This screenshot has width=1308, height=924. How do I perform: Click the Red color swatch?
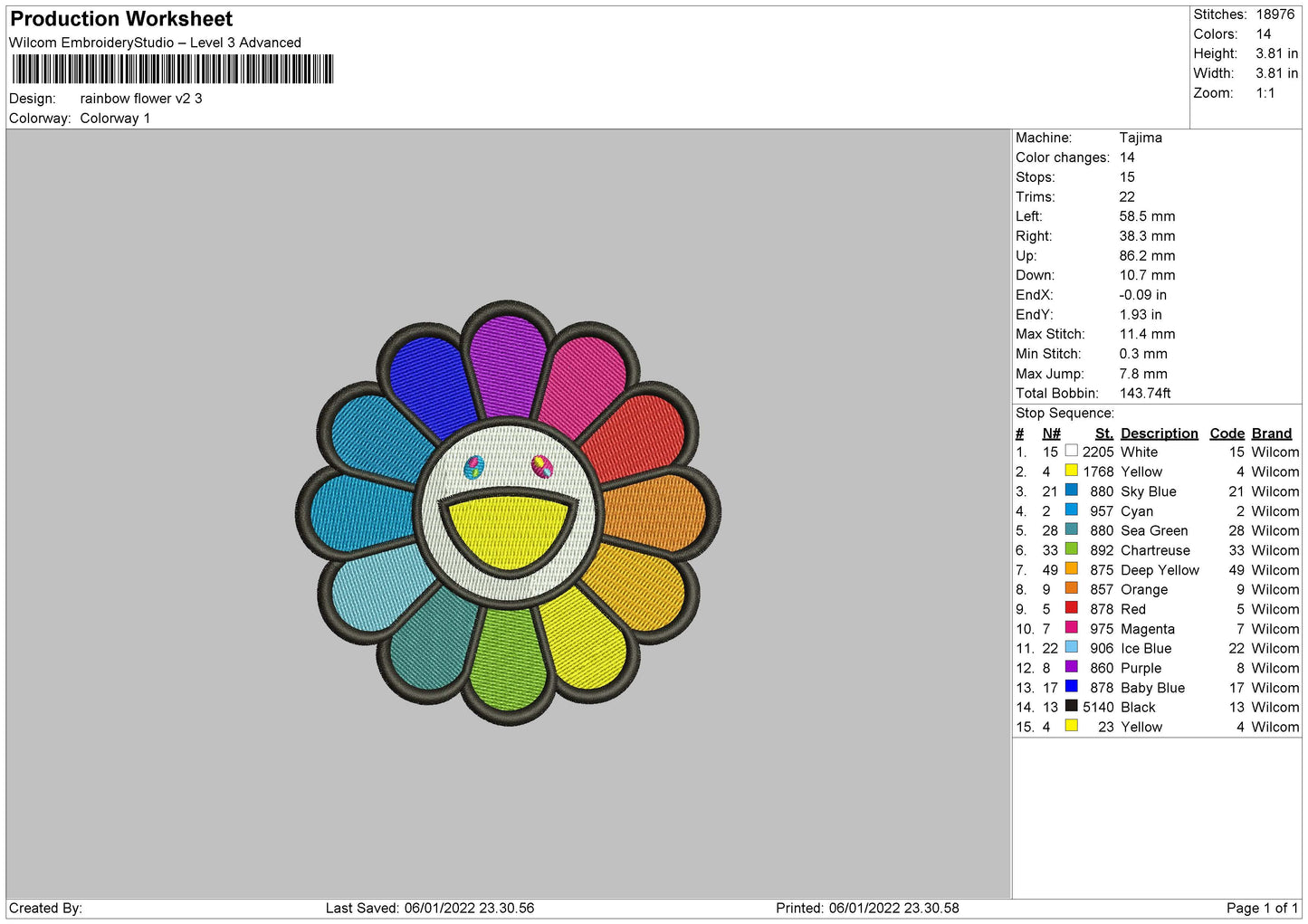[1071, 608]
